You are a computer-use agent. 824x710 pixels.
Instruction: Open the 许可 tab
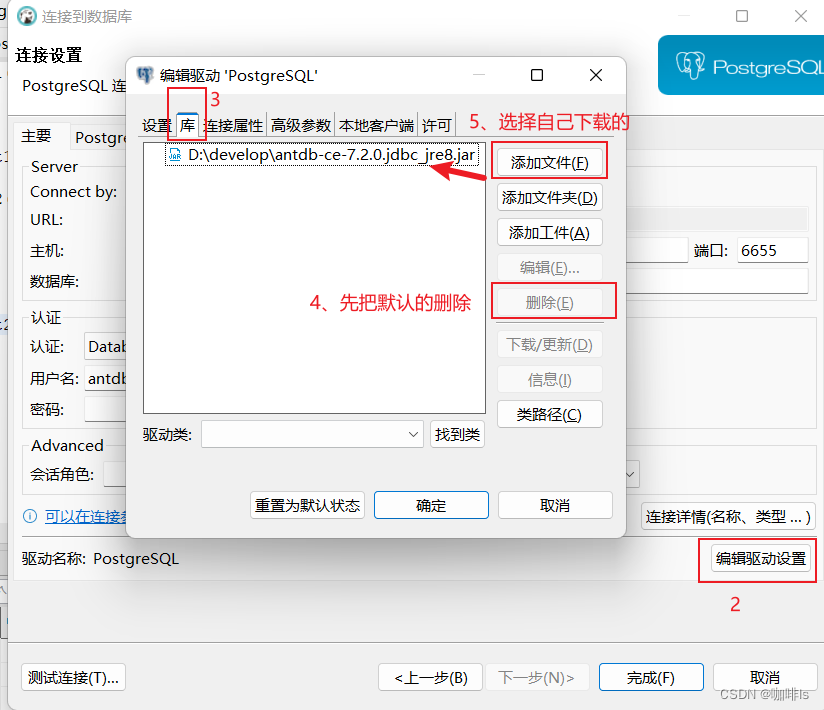point(437,126)
